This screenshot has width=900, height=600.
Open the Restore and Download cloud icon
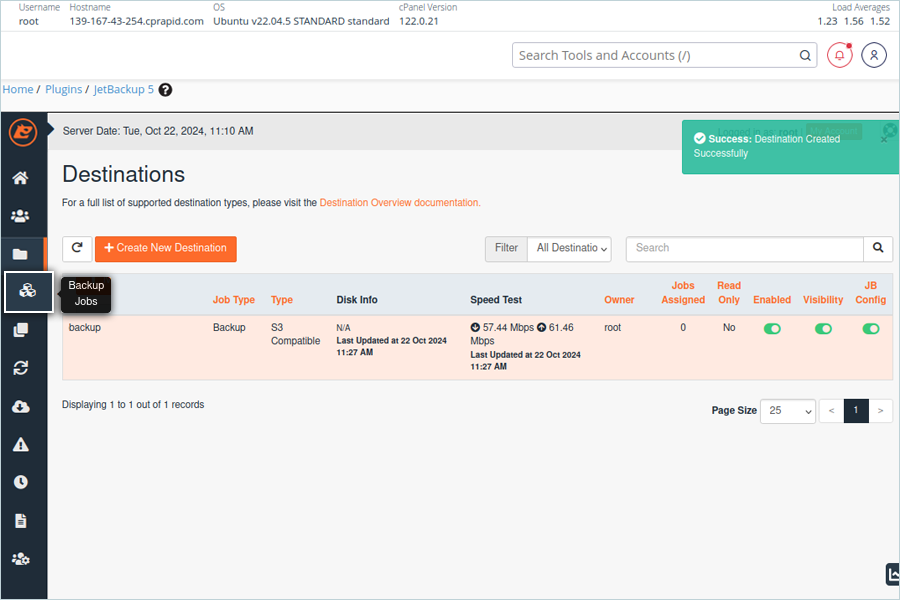[x=21, y=407]
